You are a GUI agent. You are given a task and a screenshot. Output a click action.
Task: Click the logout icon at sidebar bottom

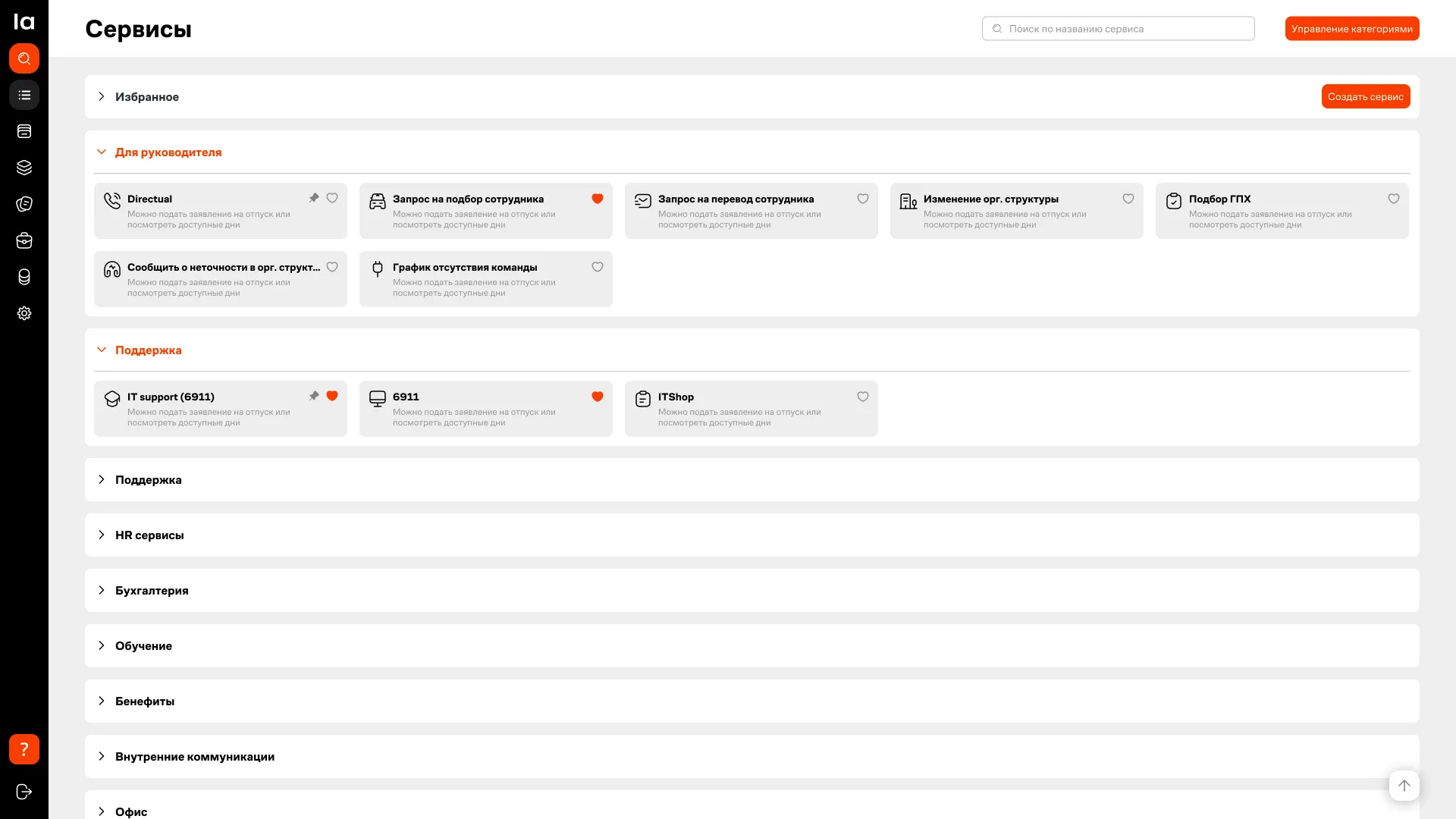point(24,792)
